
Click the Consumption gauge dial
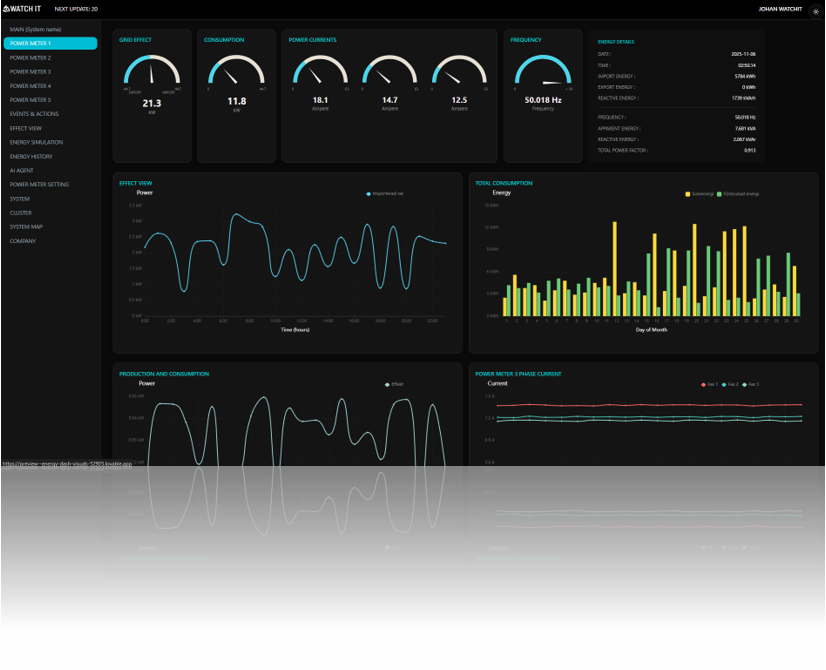coord(236,74)
